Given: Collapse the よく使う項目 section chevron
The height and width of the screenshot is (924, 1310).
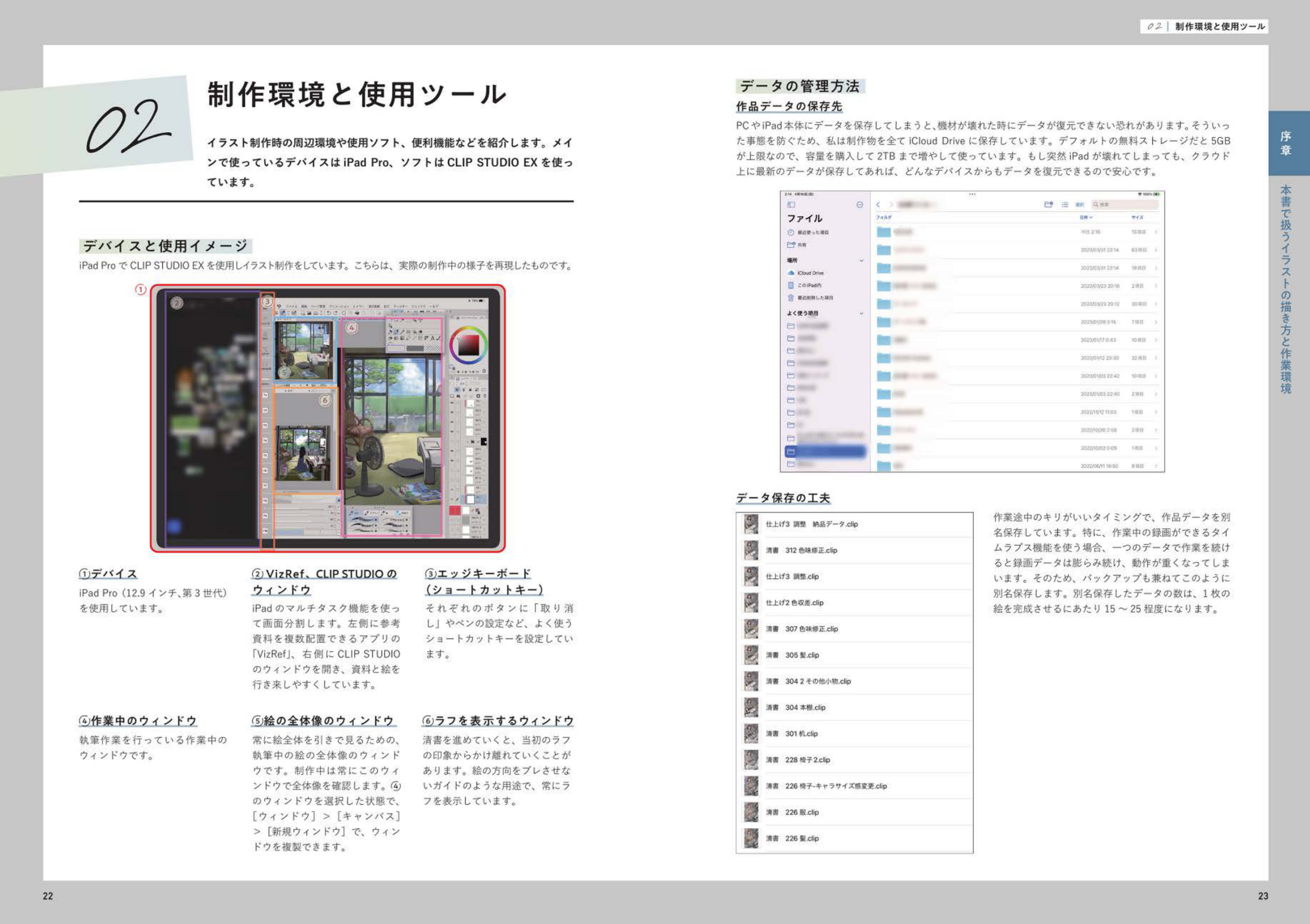Looking at the screenshot, I should click(862, 314).
